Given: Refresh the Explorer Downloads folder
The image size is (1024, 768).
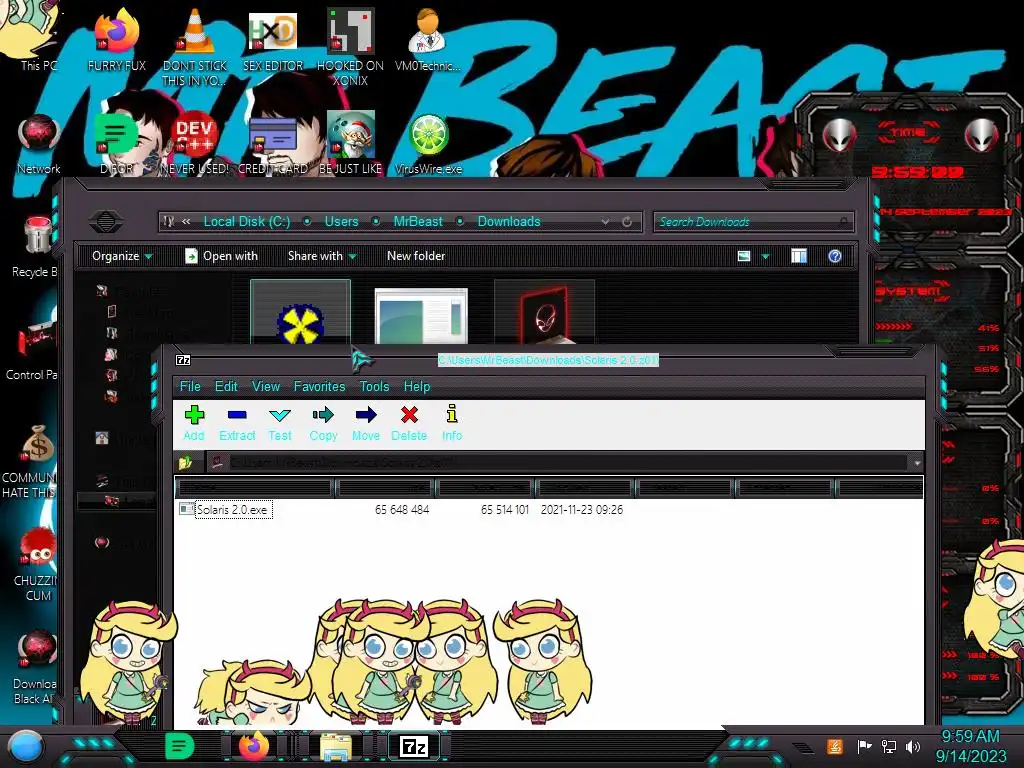Looking at the screenshot, I should 627,222.
